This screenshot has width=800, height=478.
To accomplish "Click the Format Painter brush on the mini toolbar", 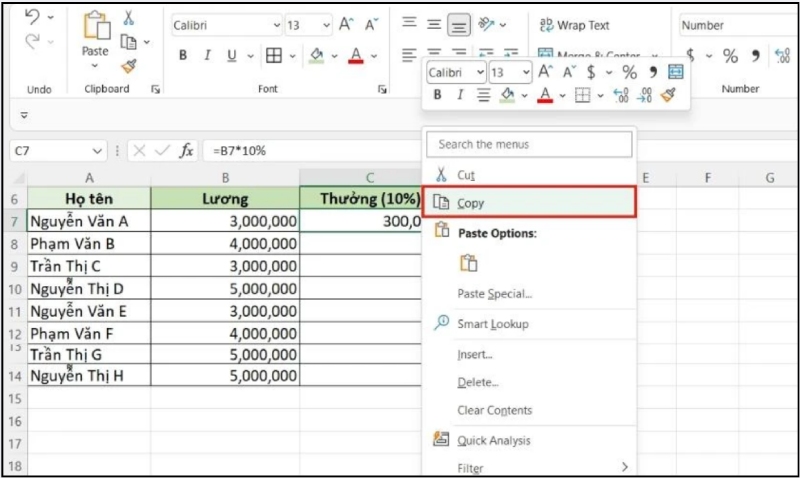I will point(668,95).
